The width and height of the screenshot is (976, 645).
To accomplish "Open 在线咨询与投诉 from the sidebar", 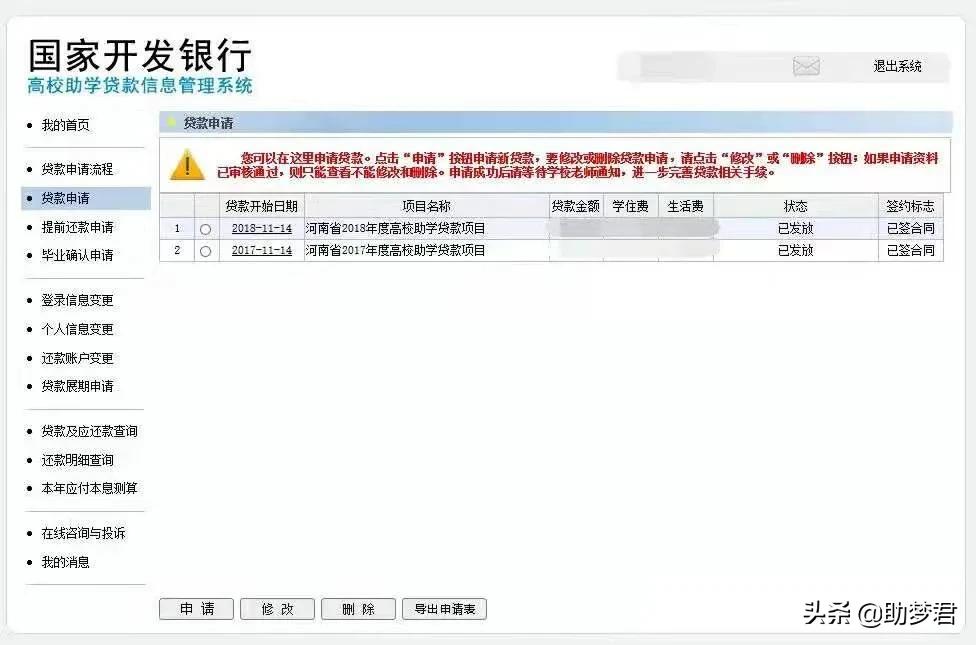I will (81, 533).
